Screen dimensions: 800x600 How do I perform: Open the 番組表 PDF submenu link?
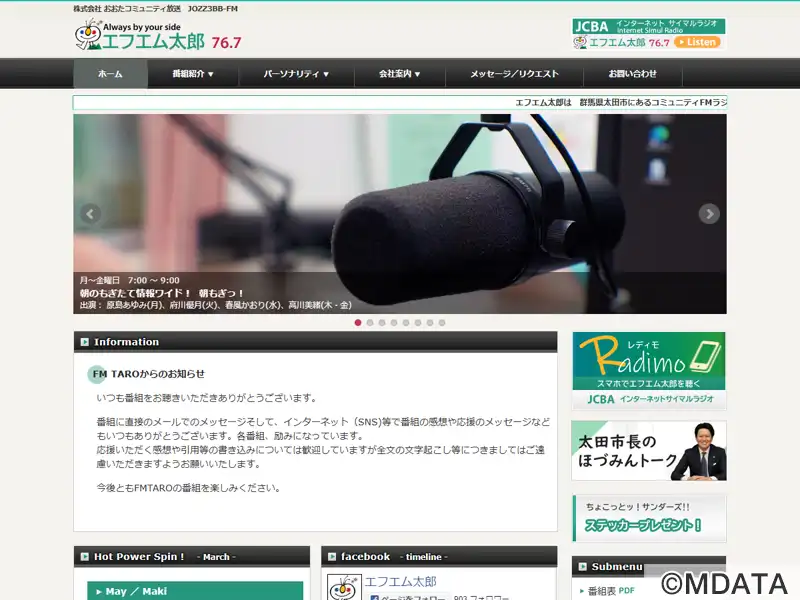(x=611, y=591)
